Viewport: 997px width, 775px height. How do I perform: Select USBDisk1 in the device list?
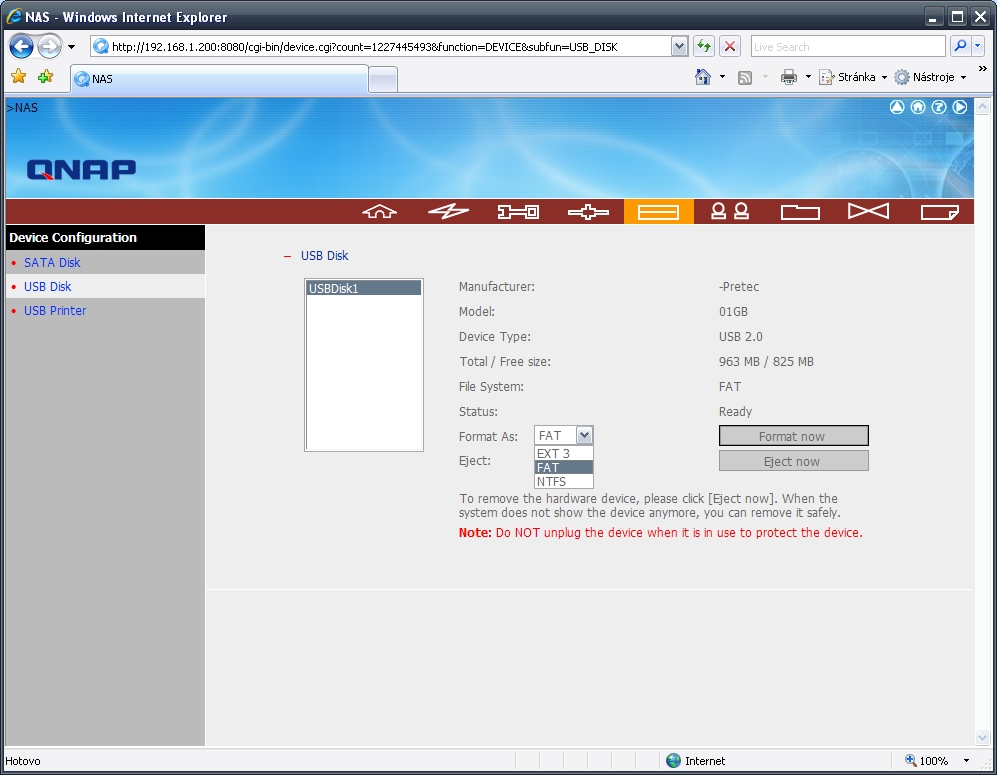(364, 288)
